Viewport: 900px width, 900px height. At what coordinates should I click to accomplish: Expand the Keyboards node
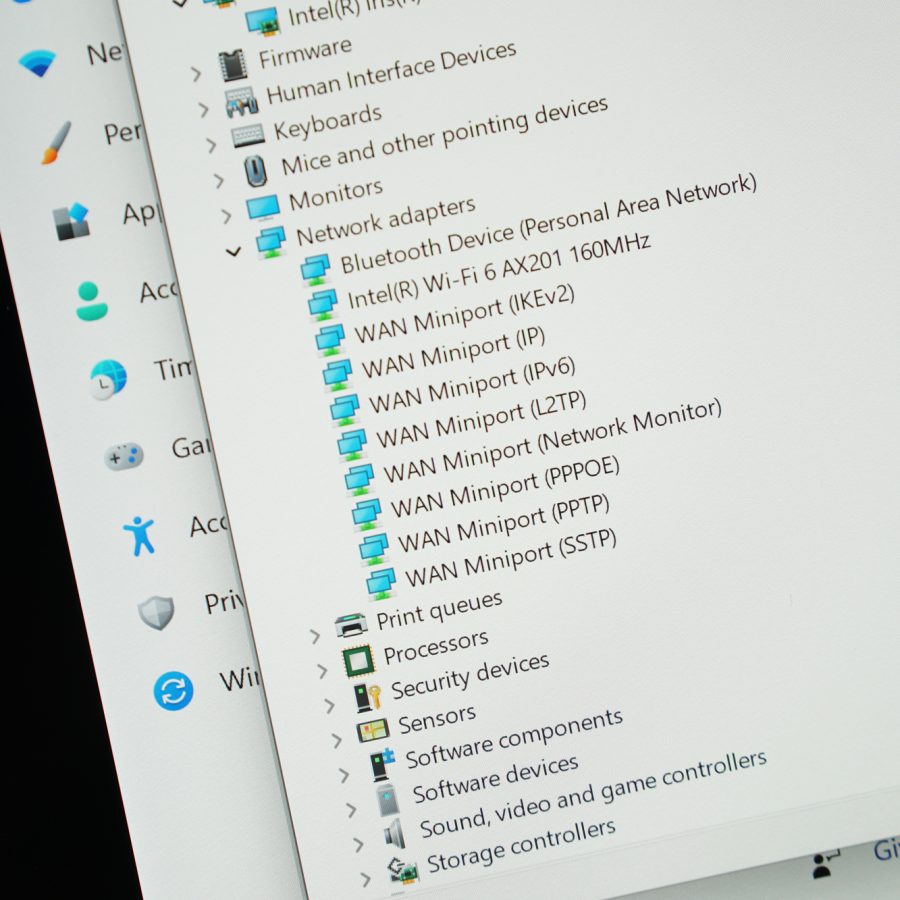[x=211, y=145]
